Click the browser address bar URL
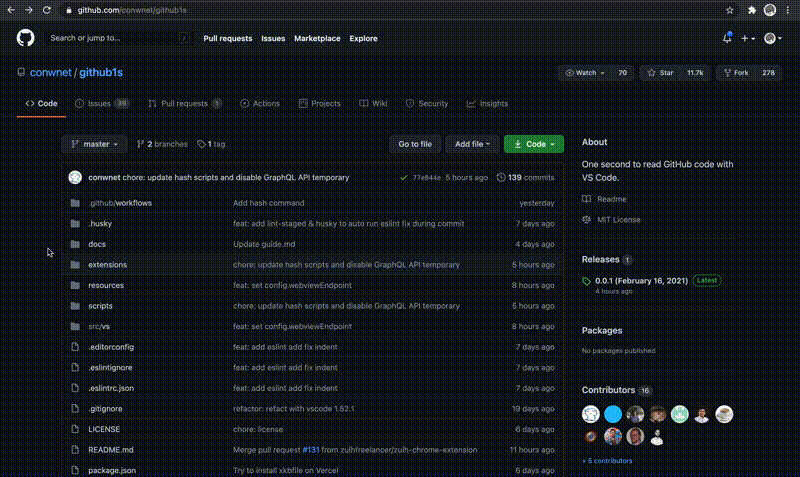This screenshot has width=800, height=477. [132, 10]
